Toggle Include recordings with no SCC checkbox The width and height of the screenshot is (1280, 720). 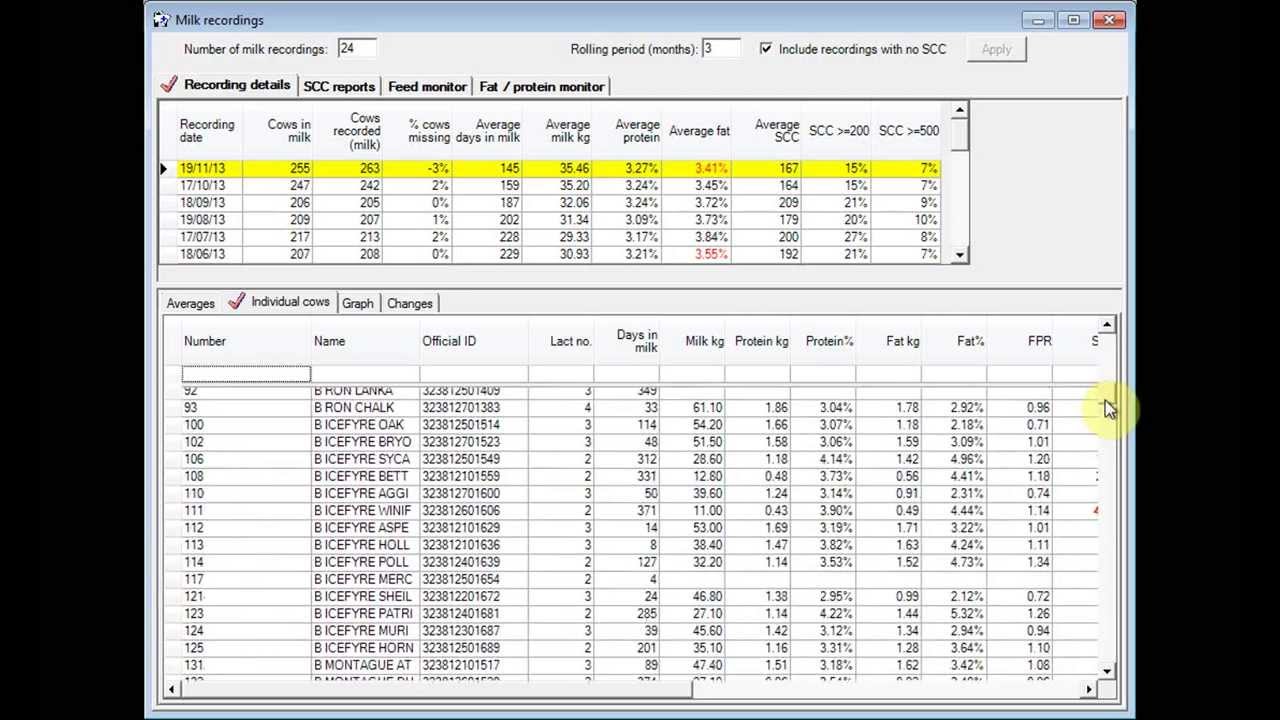click(766, 48)
